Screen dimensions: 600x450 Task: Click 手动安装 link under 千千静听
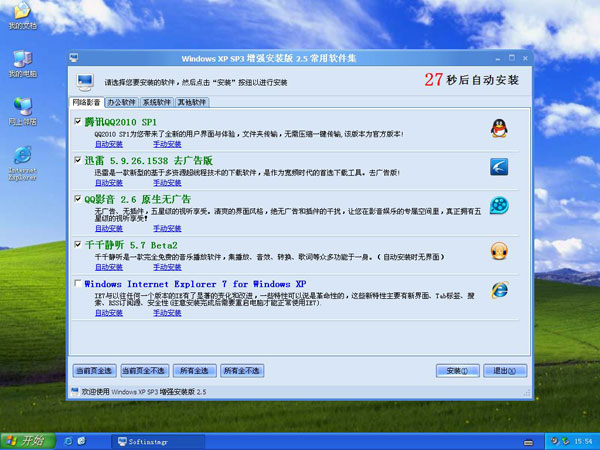pyautogui.click(x=167, y=267)
